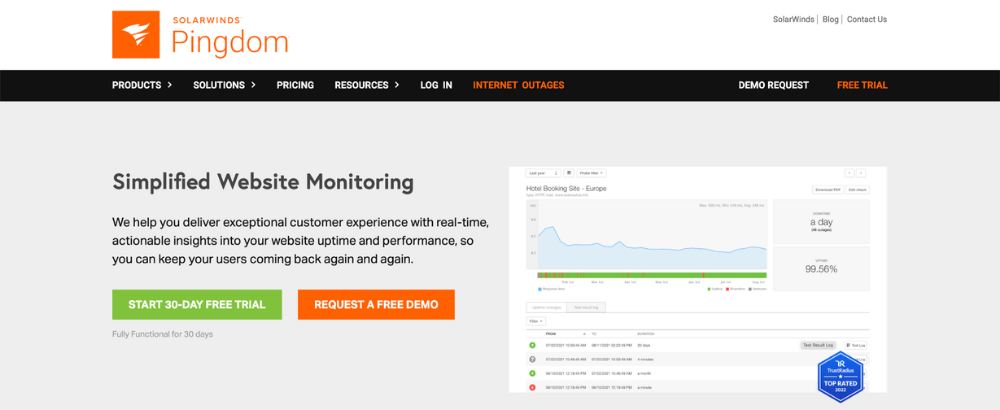Screen dimensions: 1000x410
Task: Expand the SOLUTIONS menu
Action: click(224, 85)
